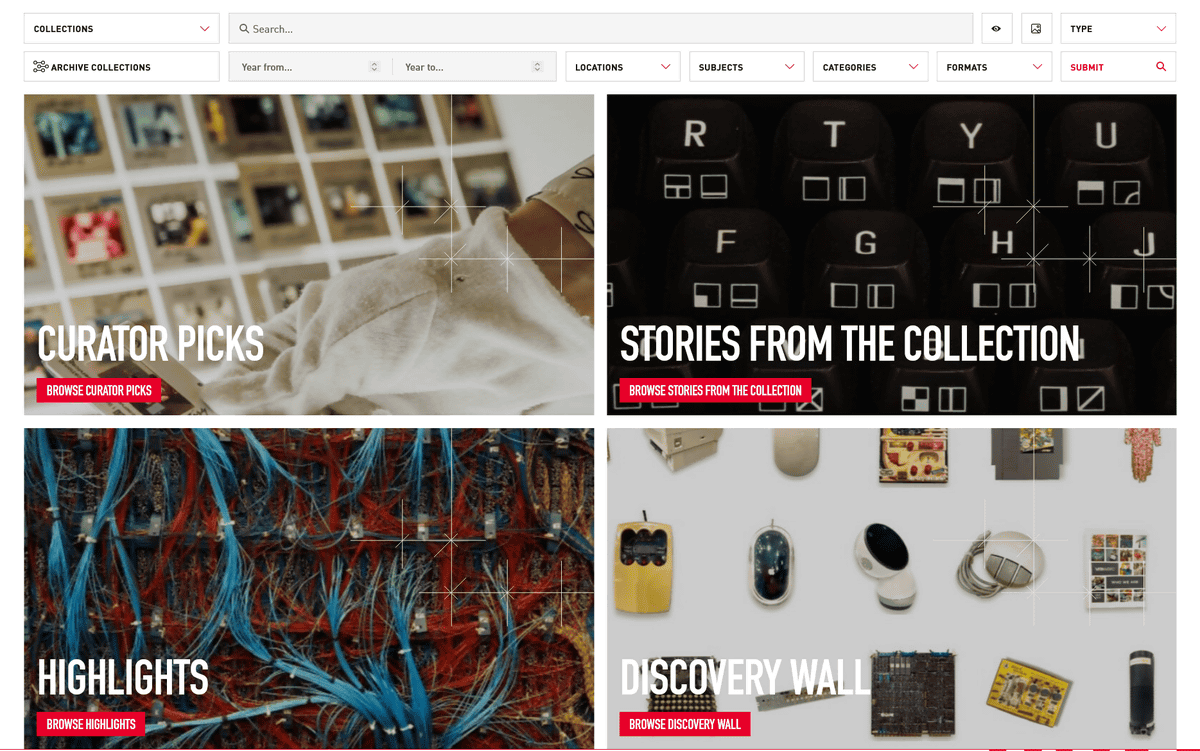Expand the Type dropdown
1200x751 pixels.
(1118, 29)
